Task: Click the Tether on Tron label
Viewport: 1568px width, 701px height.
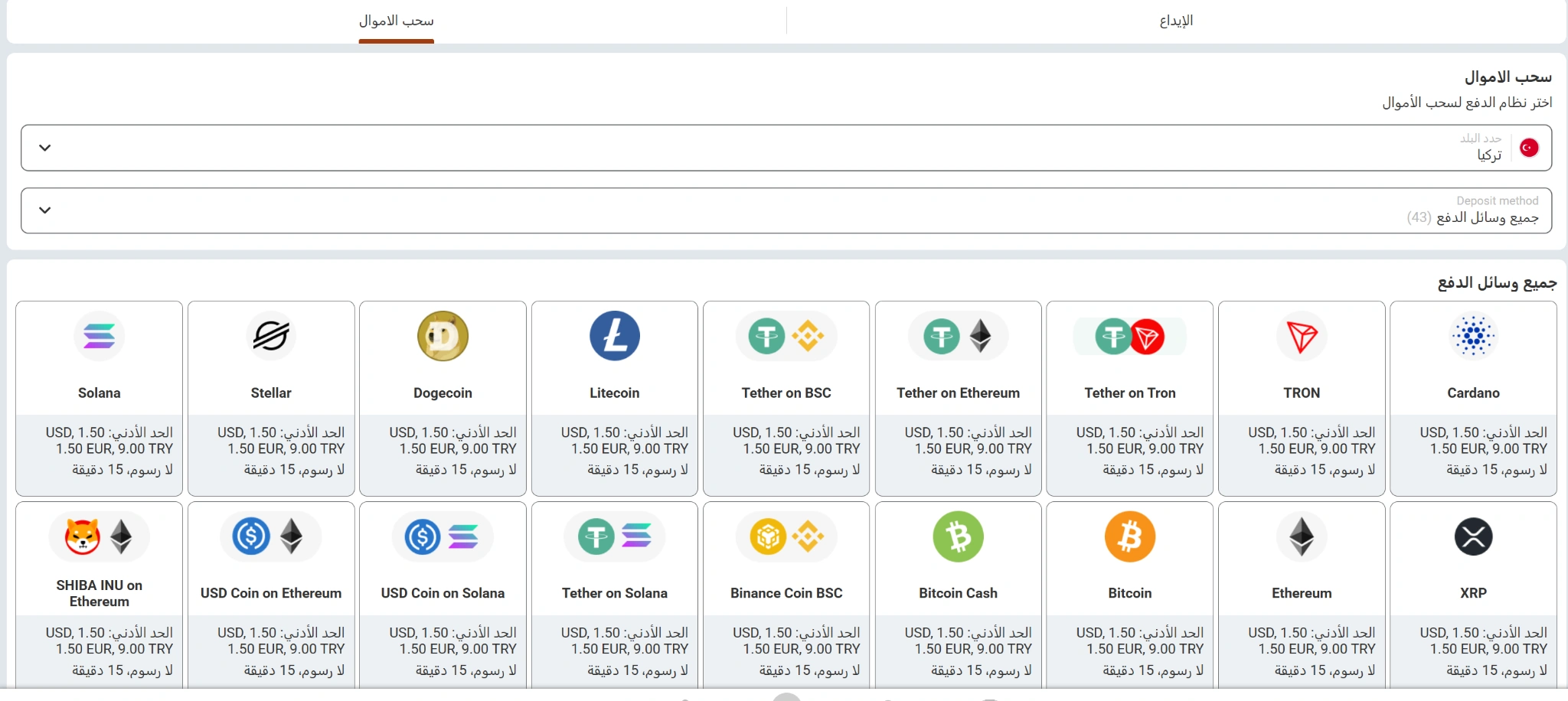Action: pos(1130,393)
